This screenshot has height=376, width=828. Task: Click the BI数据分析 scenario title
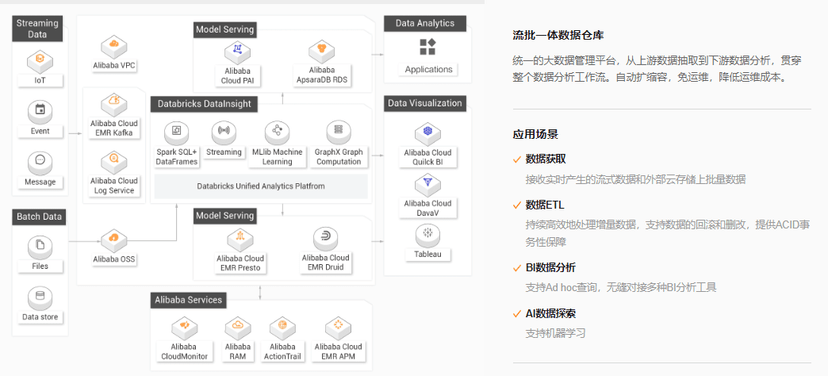(550, 268)
